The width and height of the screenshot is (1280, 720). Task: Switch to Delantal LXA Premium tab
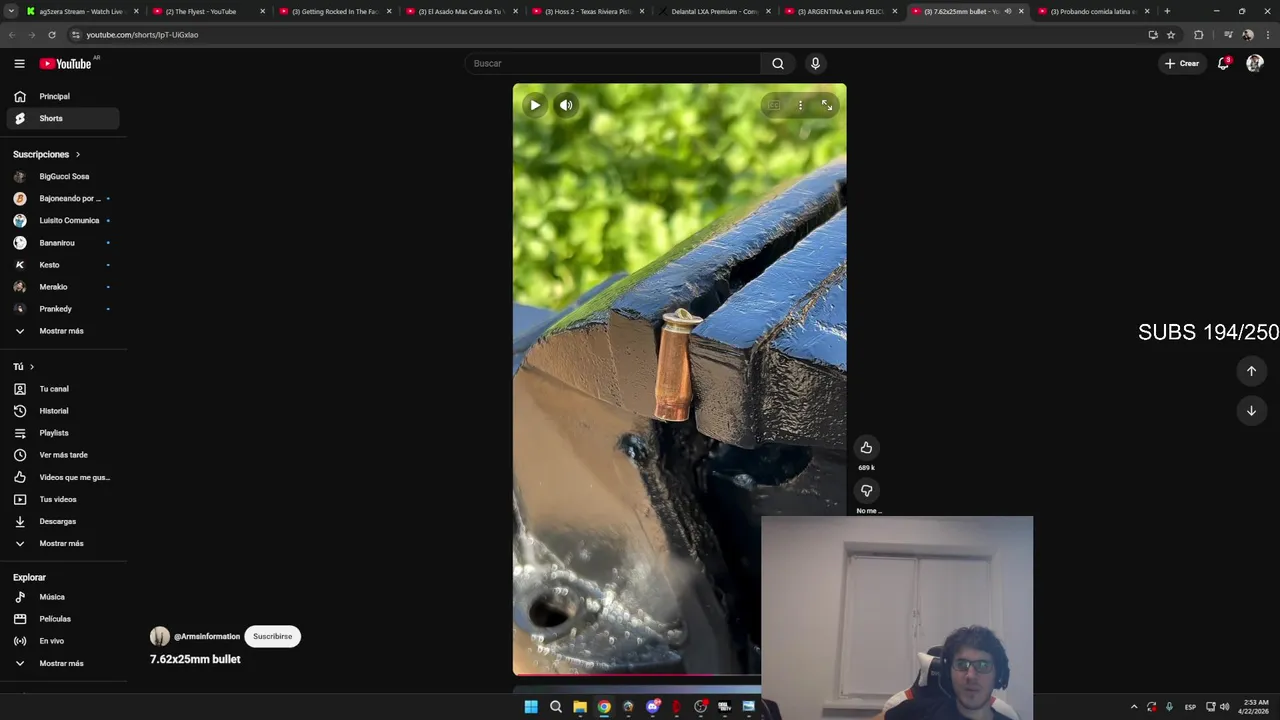point(714,11)
